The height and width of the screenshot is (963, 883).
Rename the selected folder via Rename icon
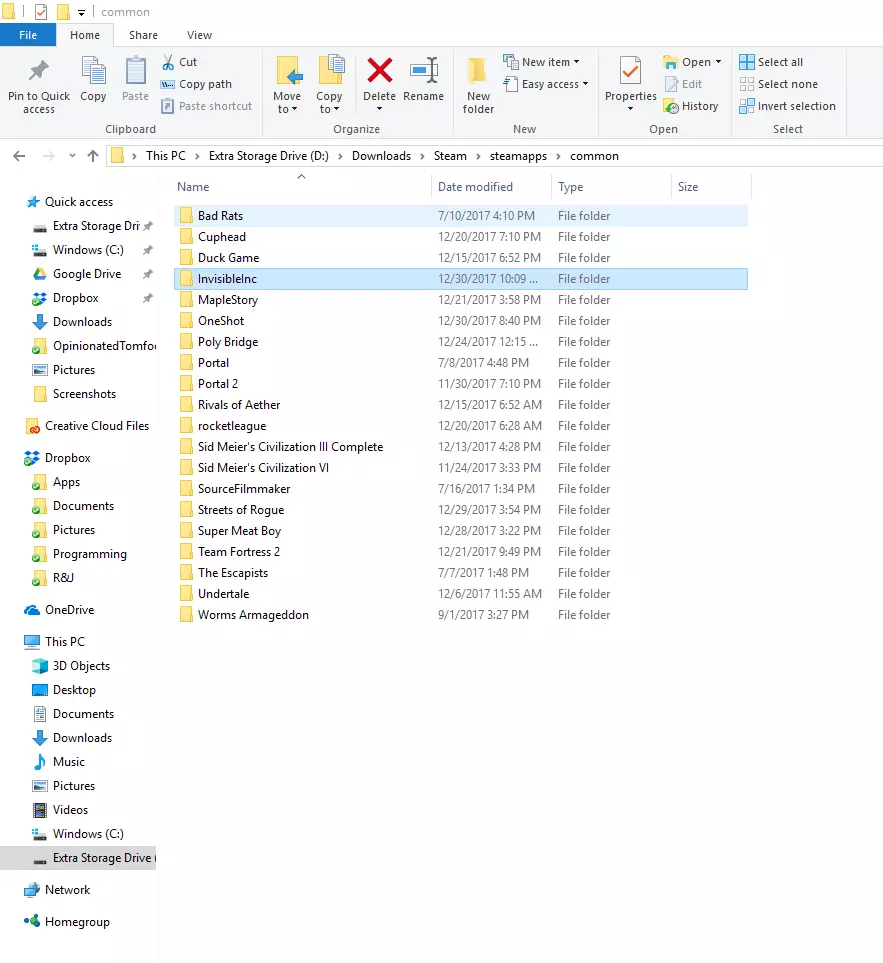[424, 70]
